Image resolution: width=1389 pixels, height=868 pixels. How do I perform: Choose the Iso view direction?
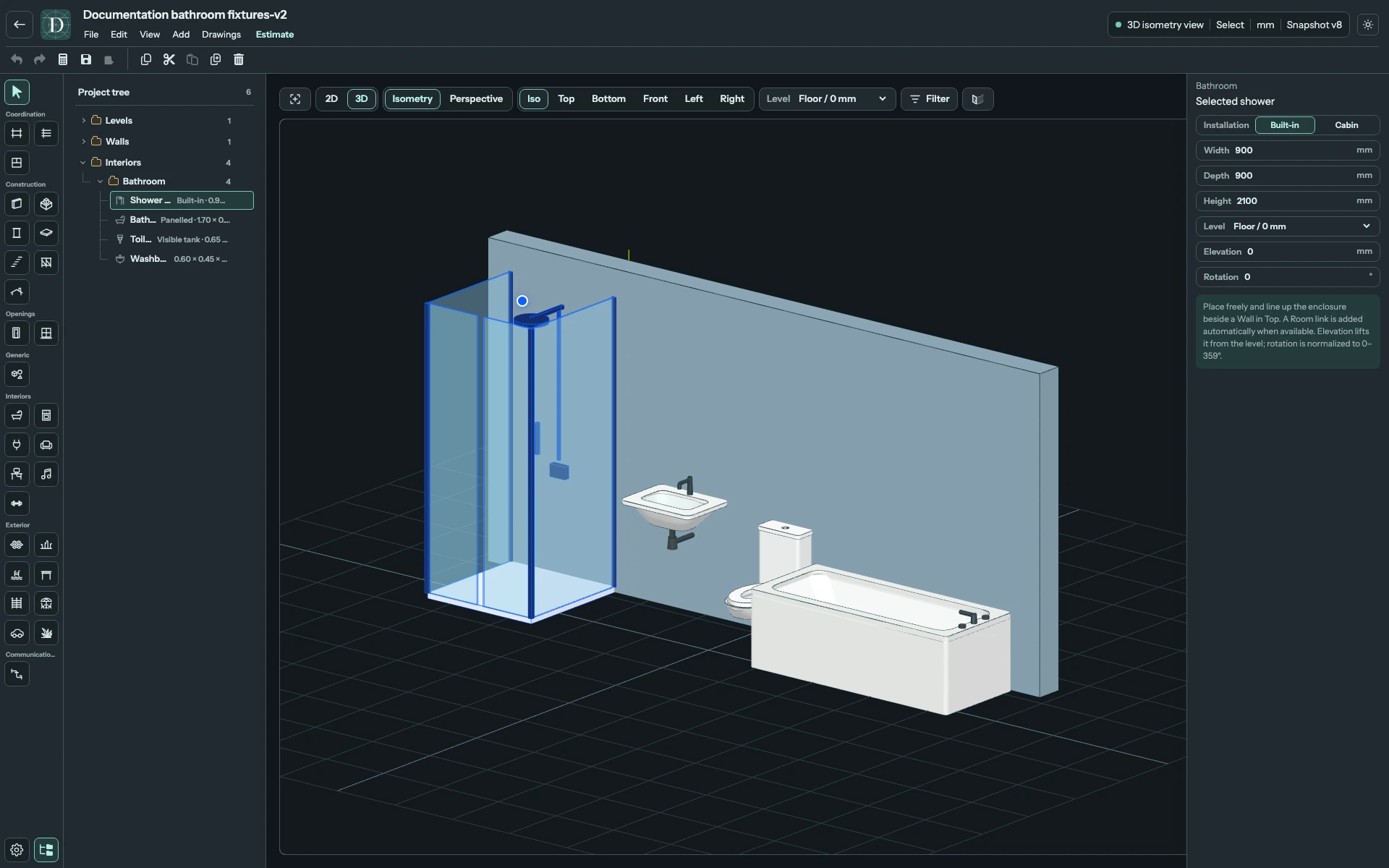click(534, 99)
